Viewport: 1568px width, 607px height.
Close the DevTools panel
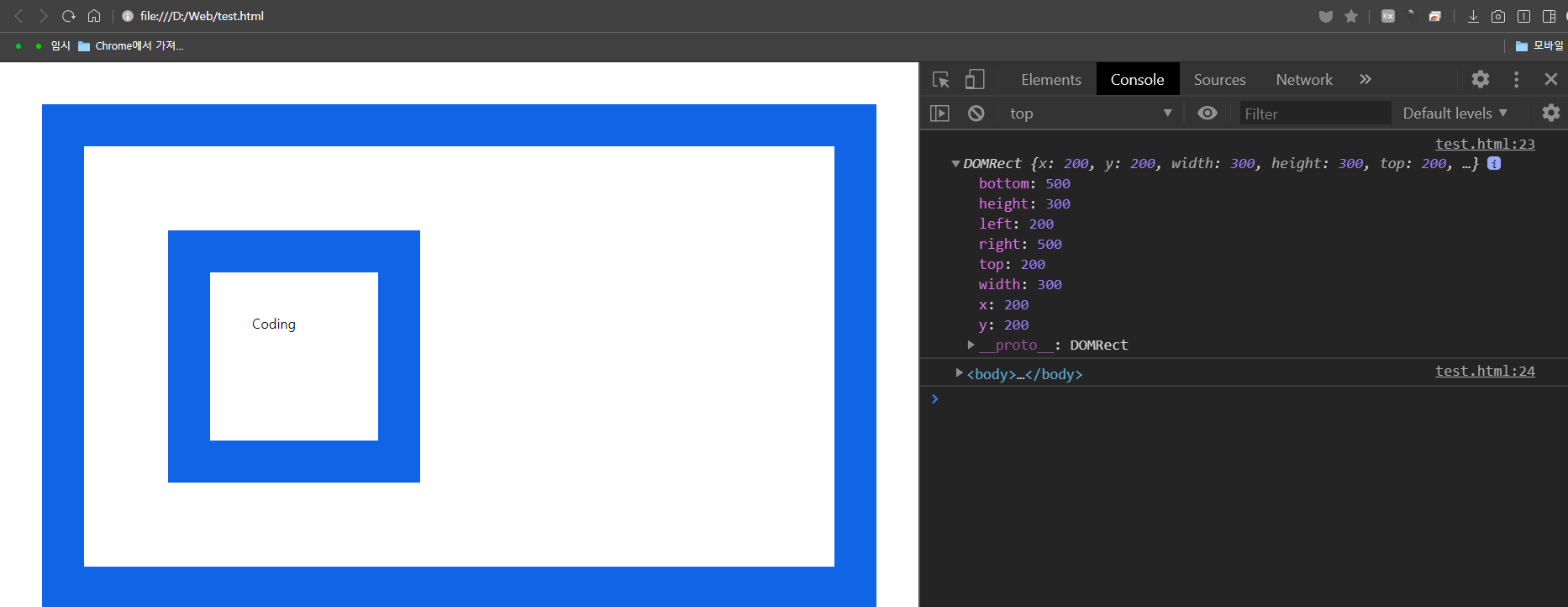click(x=1551, y=79)
